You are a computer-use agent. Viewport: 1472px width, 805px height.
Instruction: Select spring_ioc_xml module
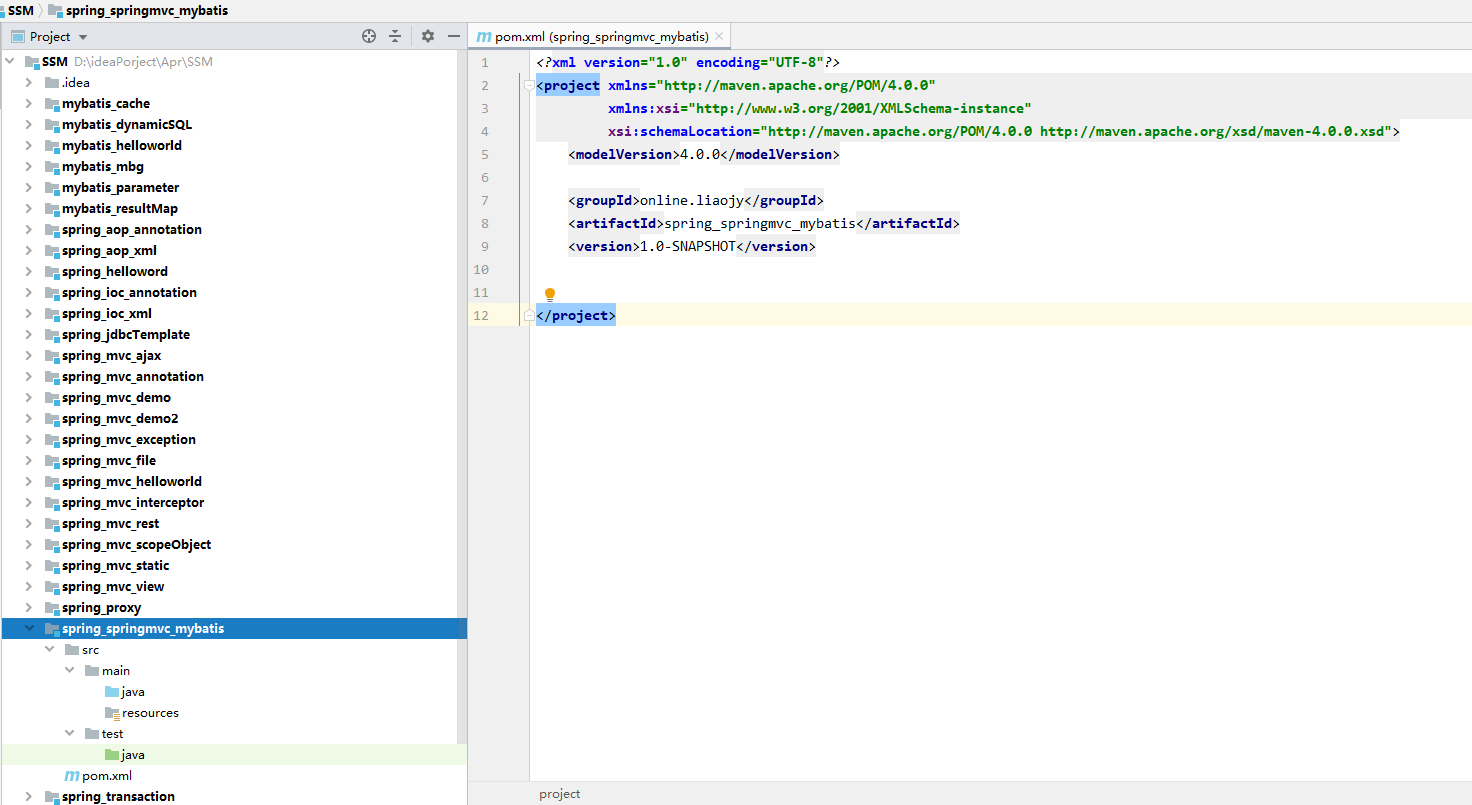tap(107, 314)
